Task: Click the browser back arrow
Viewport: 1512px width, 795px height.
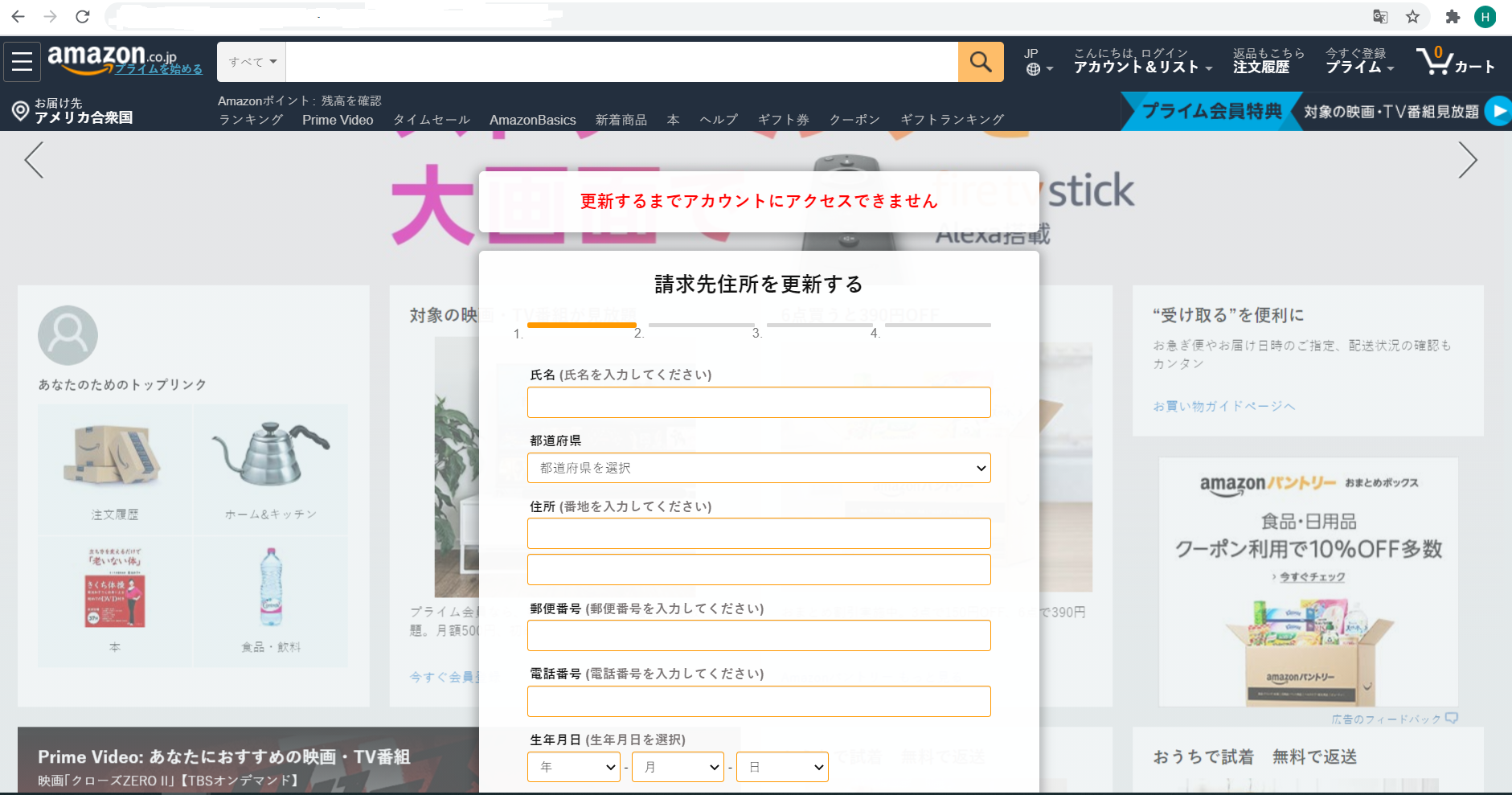Action: tap(18, 16)
